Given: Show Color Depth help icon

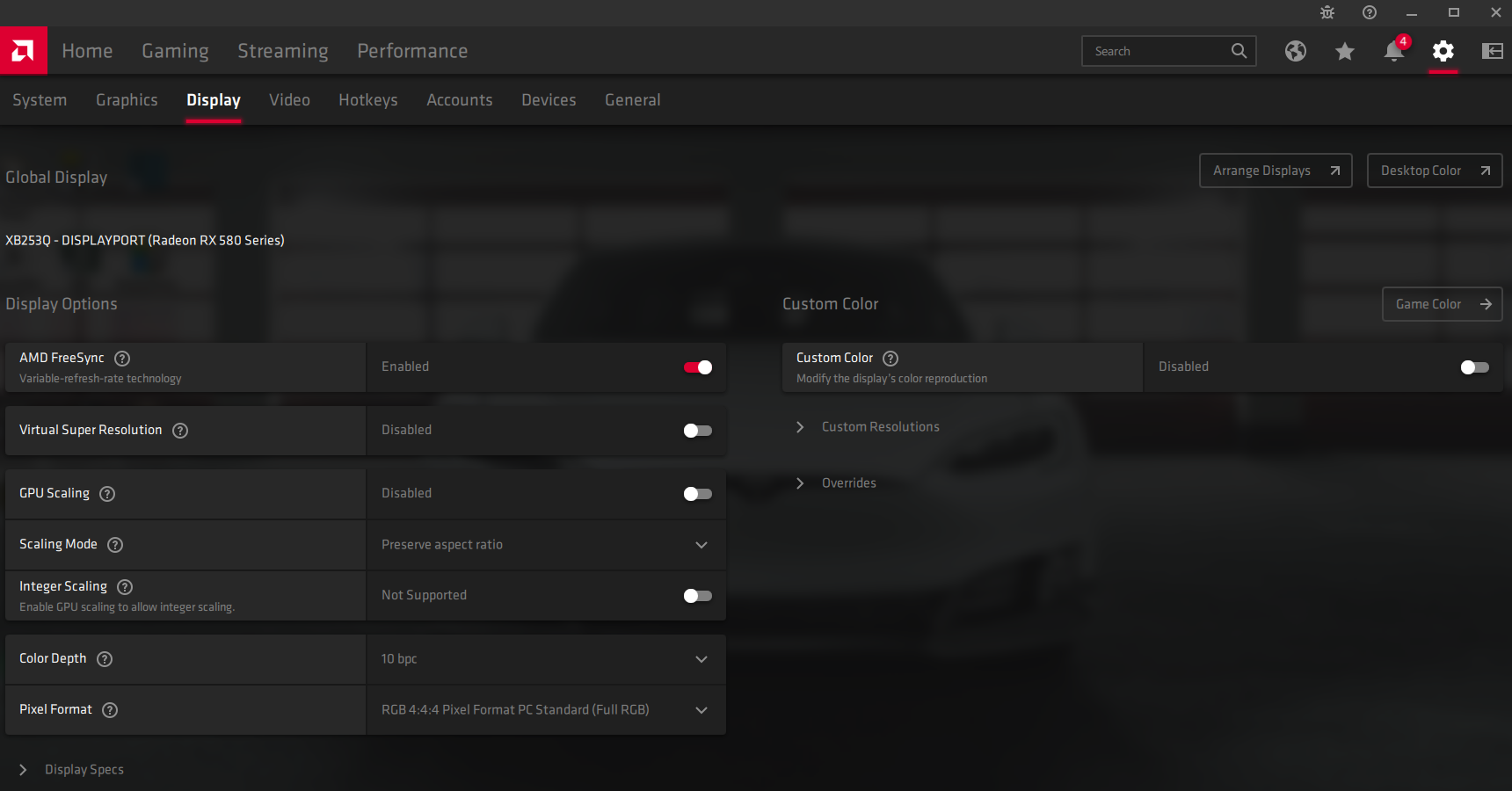Looking at the screenshot, I should pyautogui.click(x=105, y=658).
